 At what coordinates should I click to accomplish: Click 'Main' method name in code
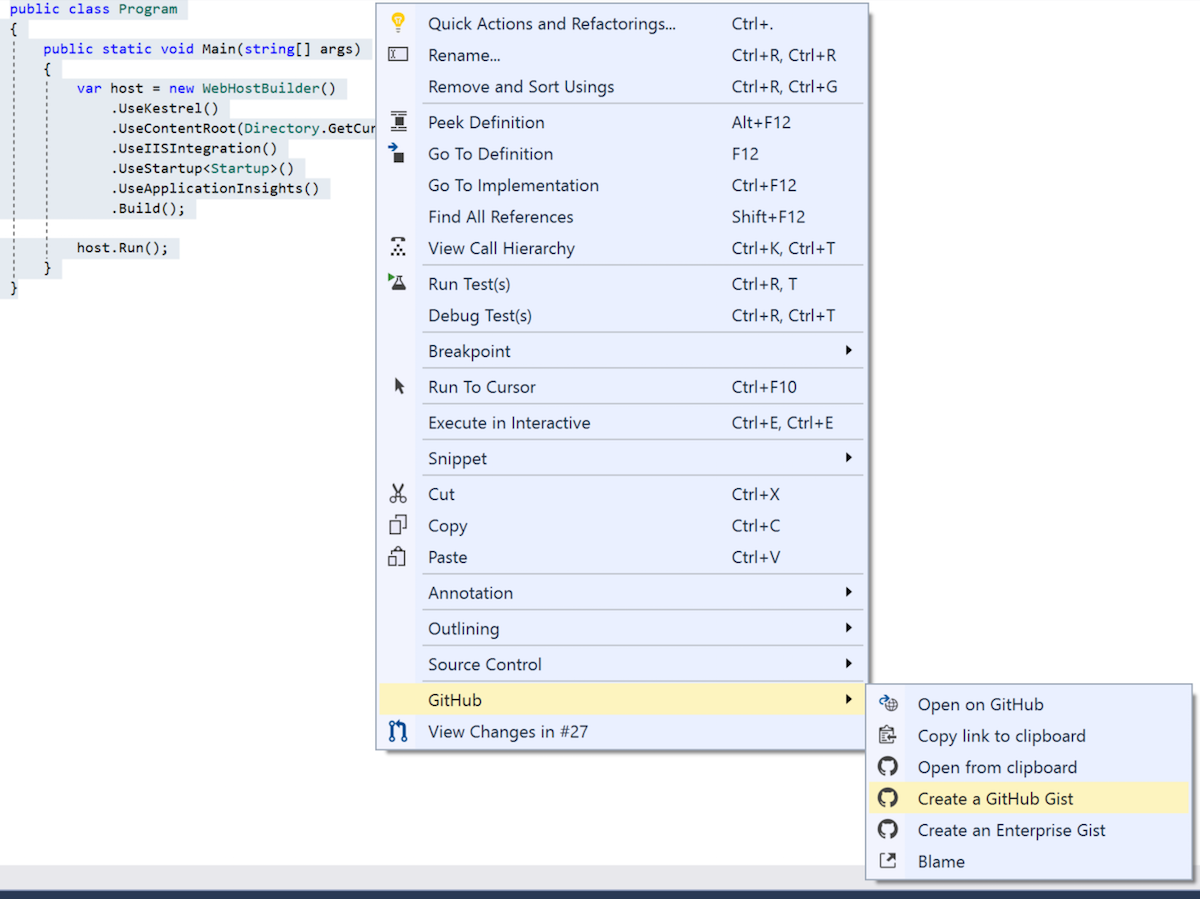[219, 48]
